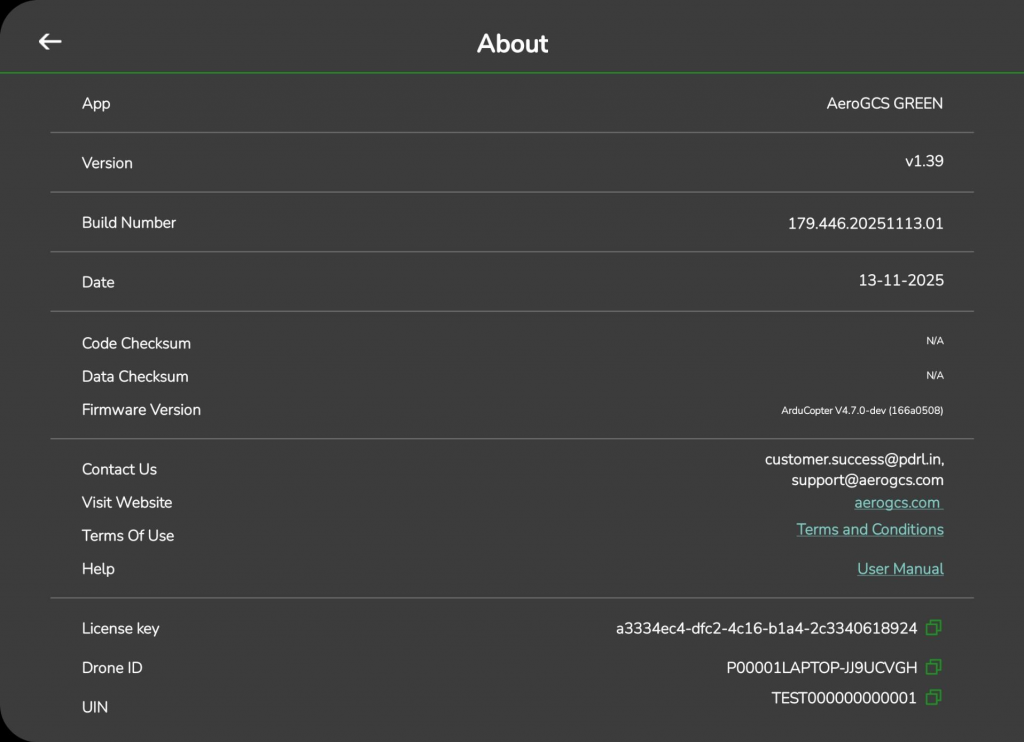Viewport: 1024px width, 742px height.
Task: Click the customer.success@pdrl.in email address
Action: 854,460
